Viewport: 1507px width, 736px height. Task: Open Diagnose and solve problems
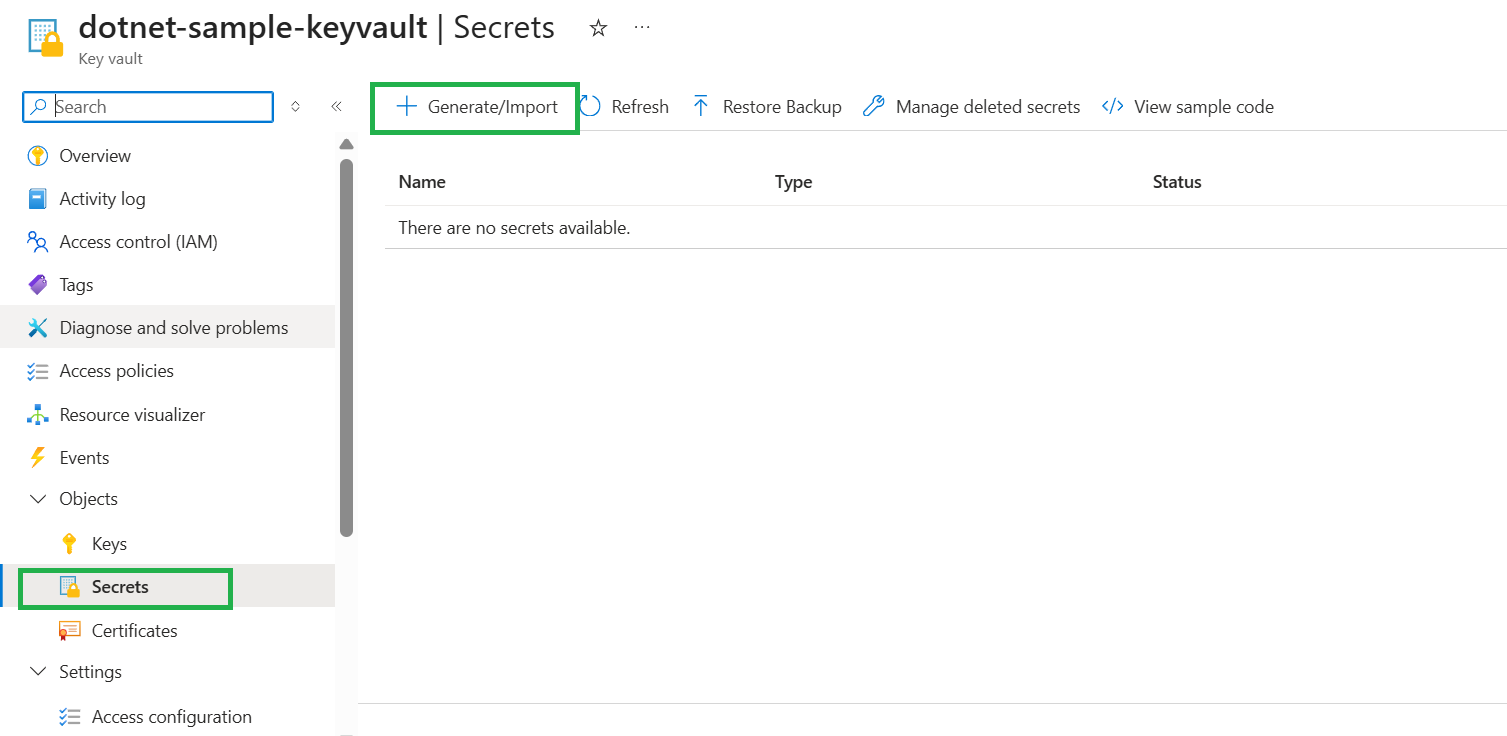tap(173, 328)
